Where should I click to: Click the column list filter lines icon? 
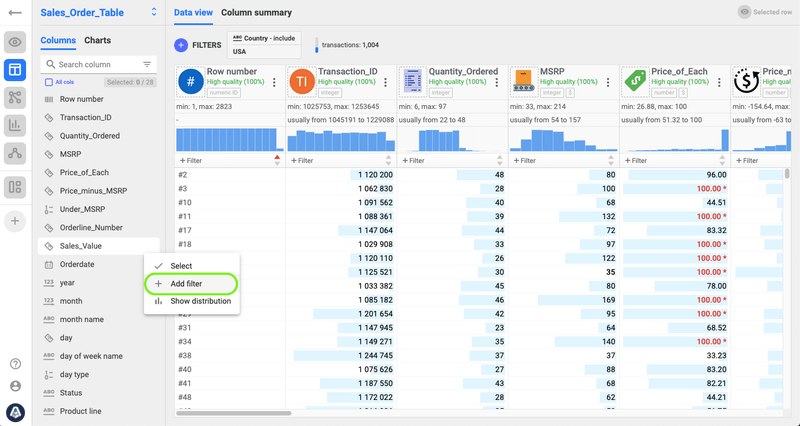[x=147, y=64]
